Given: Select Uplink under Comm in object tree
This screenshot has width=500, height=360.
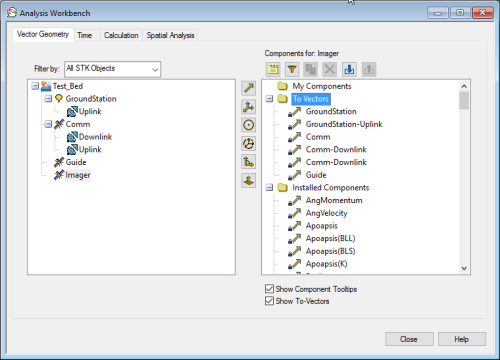Looking at the screenshot, I should pos(90,150).
